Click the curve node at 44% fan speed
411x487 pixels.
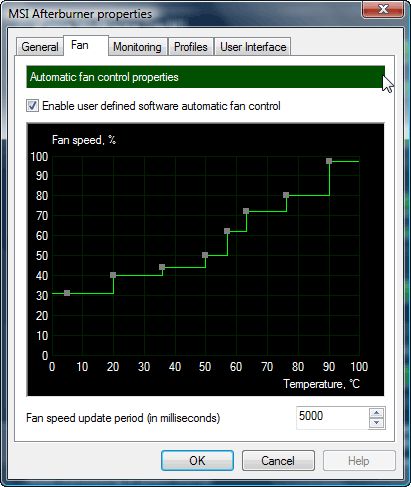[162, 267]
